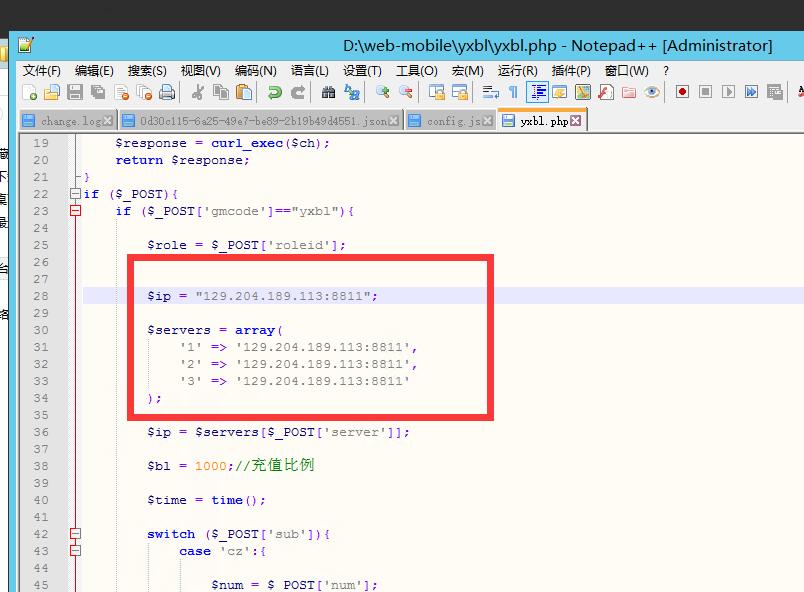
Task: Start macro recording with red record icon
Action: click(x=682, y=92)
